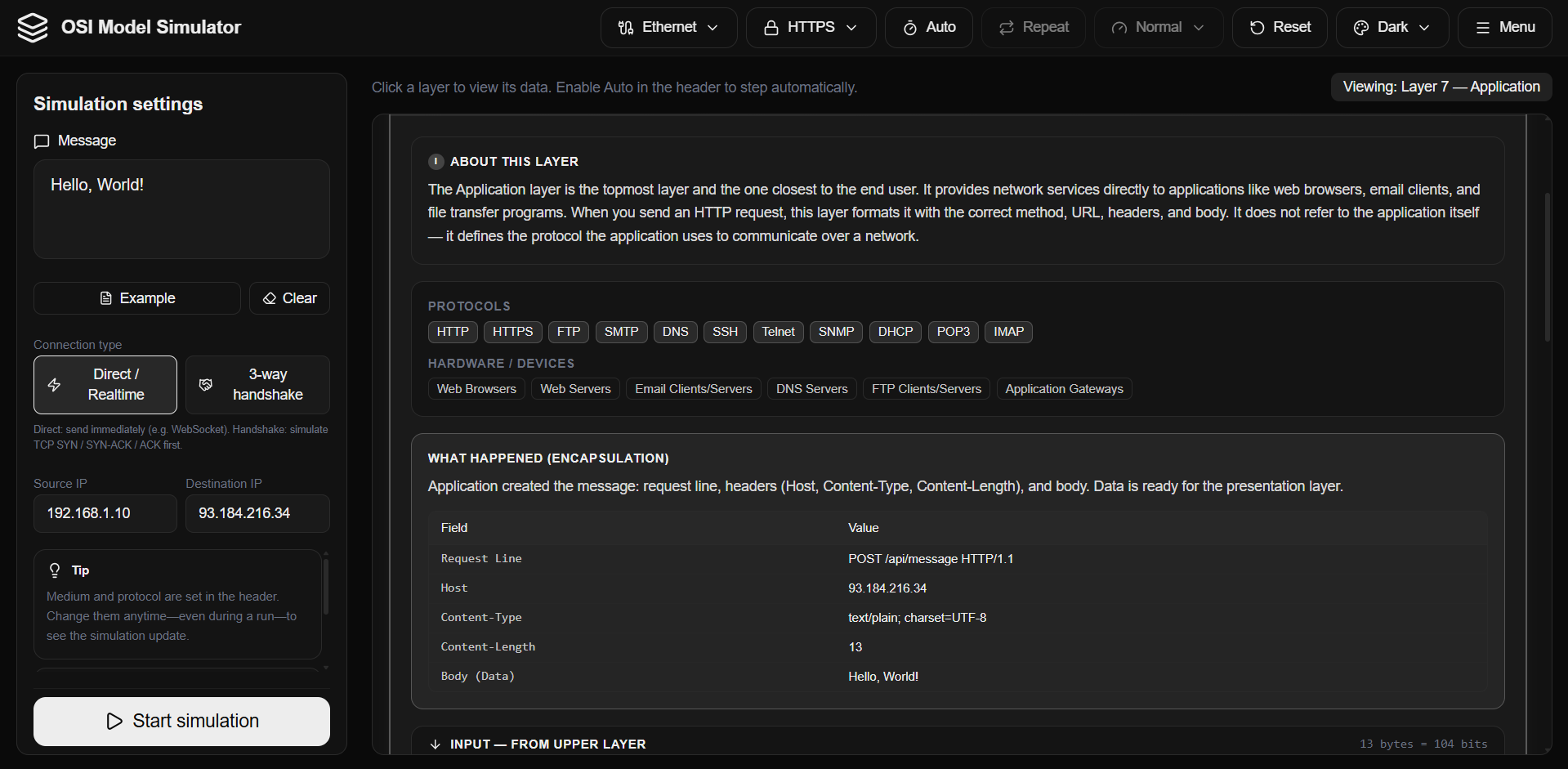Click the IMAP protocol tag
Image resolution: width=1568 pixels, height=769 pixels.
coord(1009,332)
